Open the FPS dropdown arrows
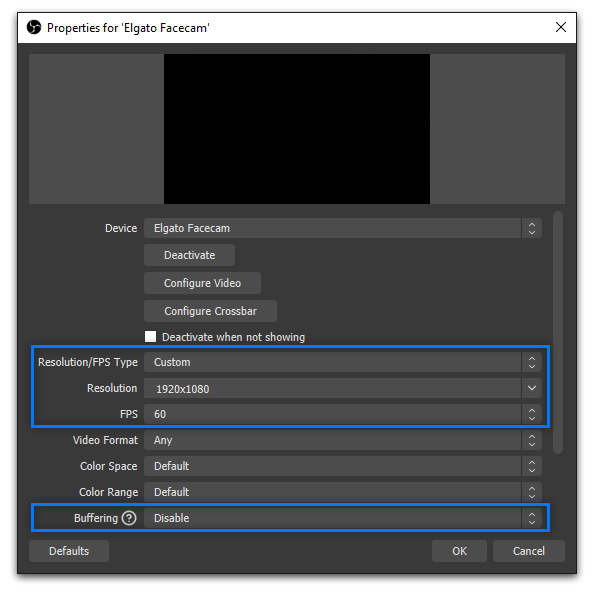This screenshot has width=595, height=597. tap(532, 414)
